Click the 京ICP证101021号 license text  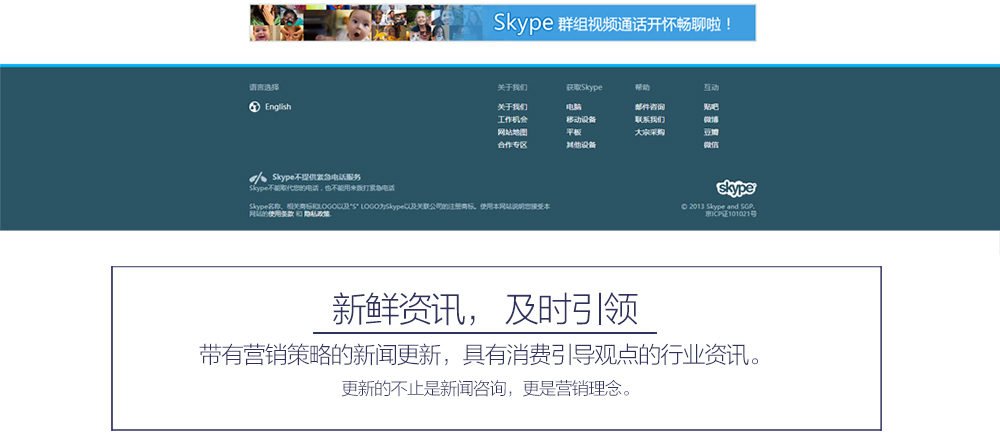[x=731, y=214]
